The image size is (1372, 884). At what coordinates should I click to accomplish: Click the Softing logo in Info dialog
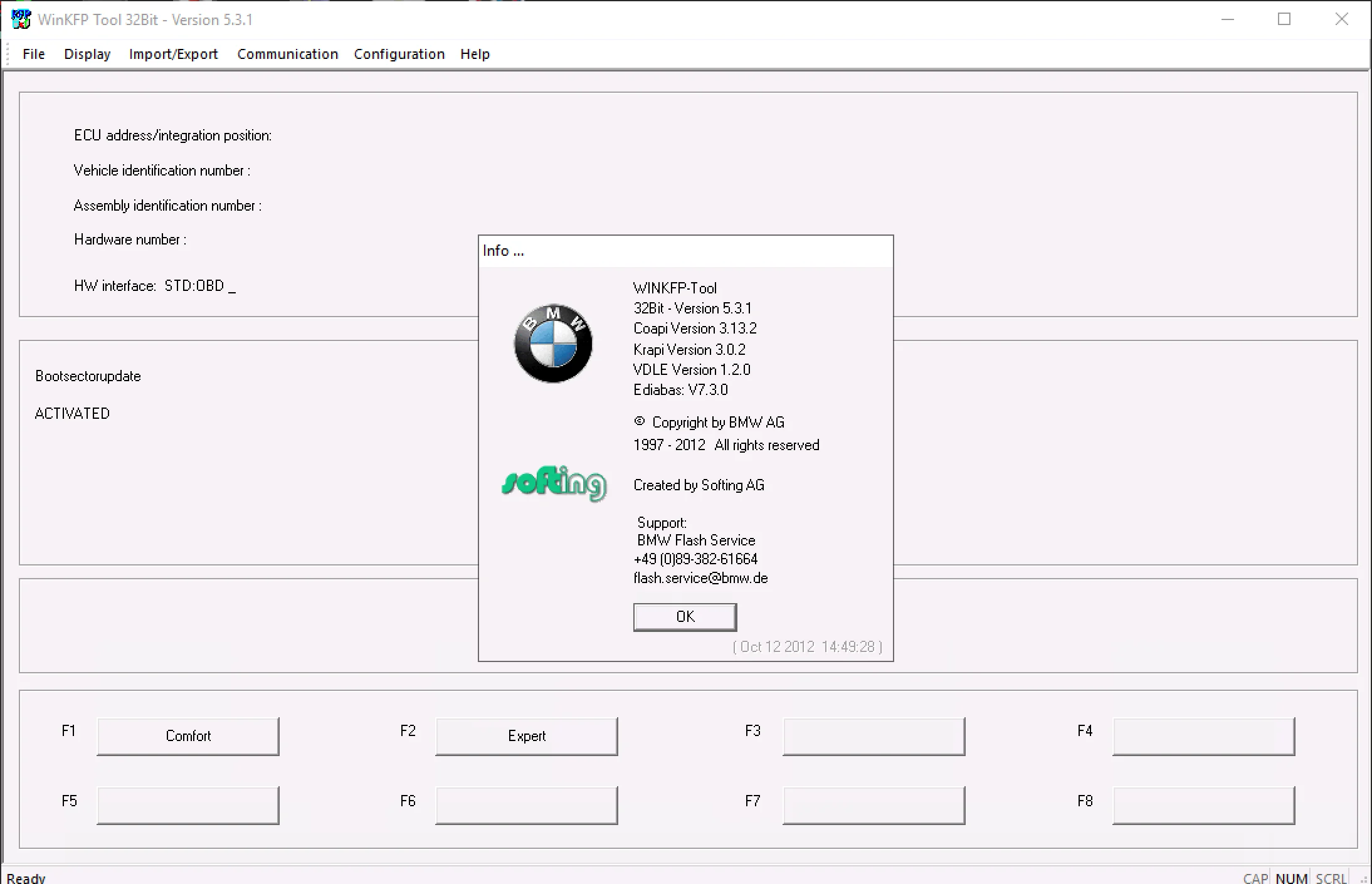point(554,483)
